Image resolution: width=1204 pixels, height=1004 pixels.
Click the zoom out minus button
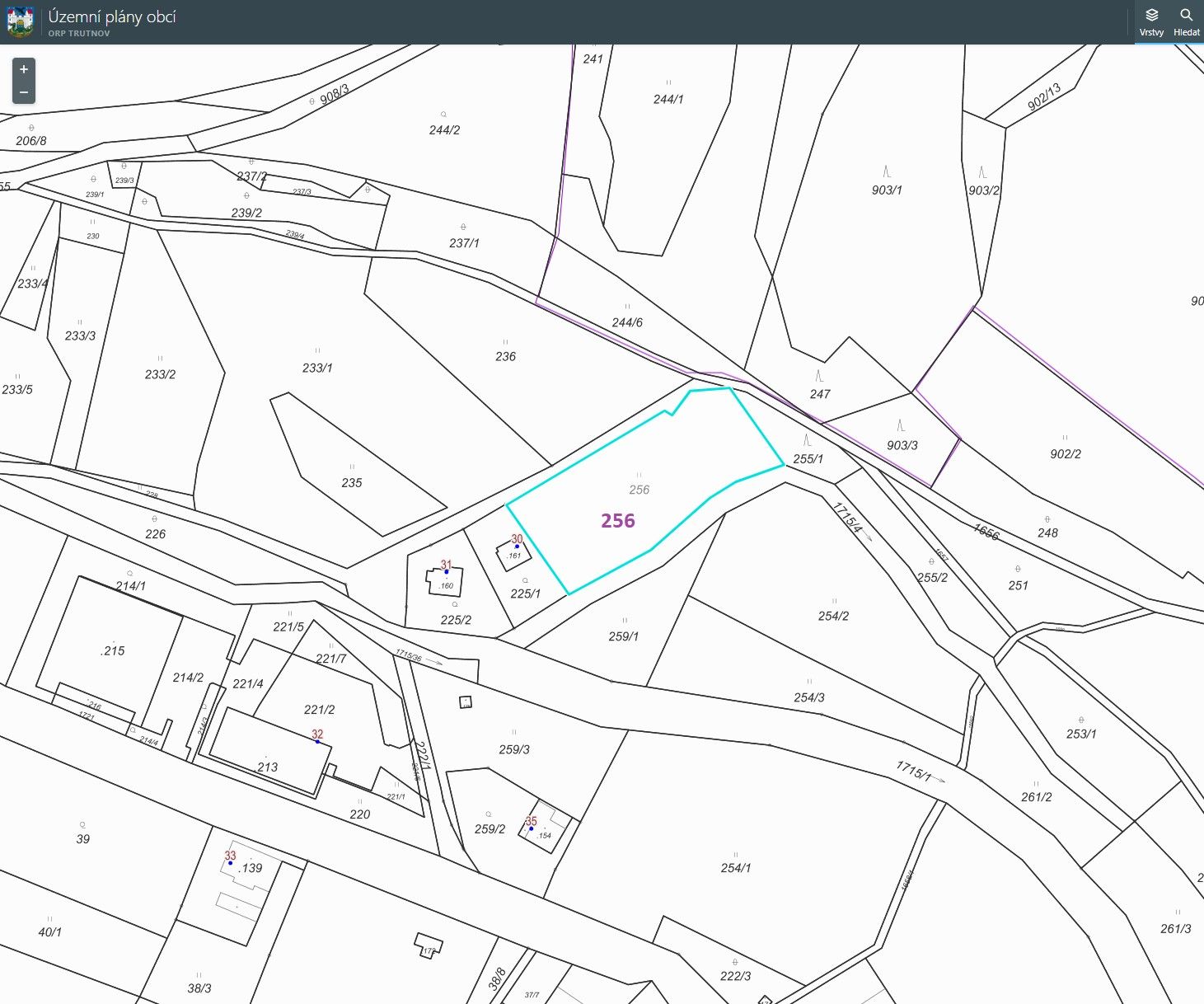click(x=24, y=92)
